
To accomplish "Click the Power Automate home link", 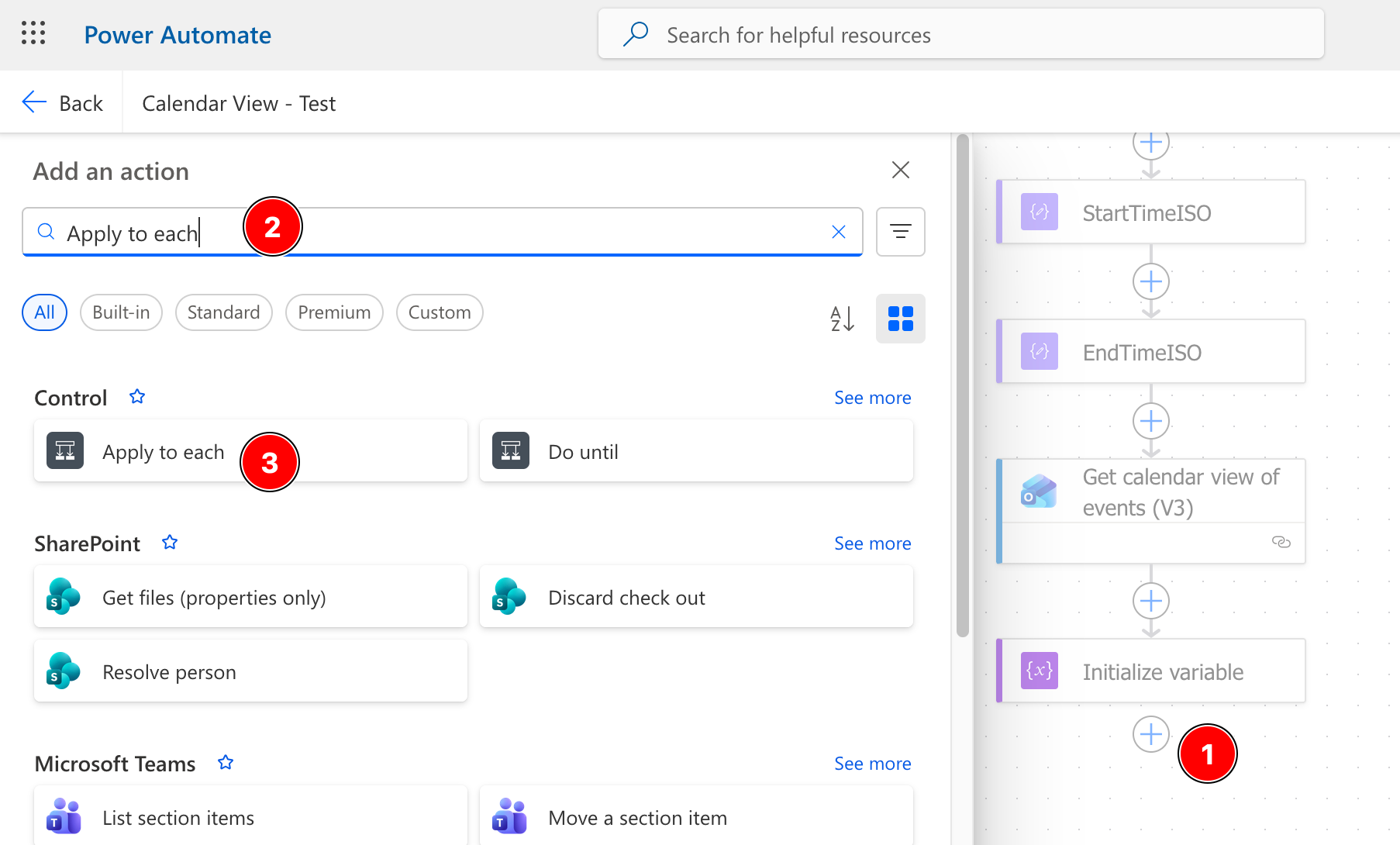I will (178, 35).
